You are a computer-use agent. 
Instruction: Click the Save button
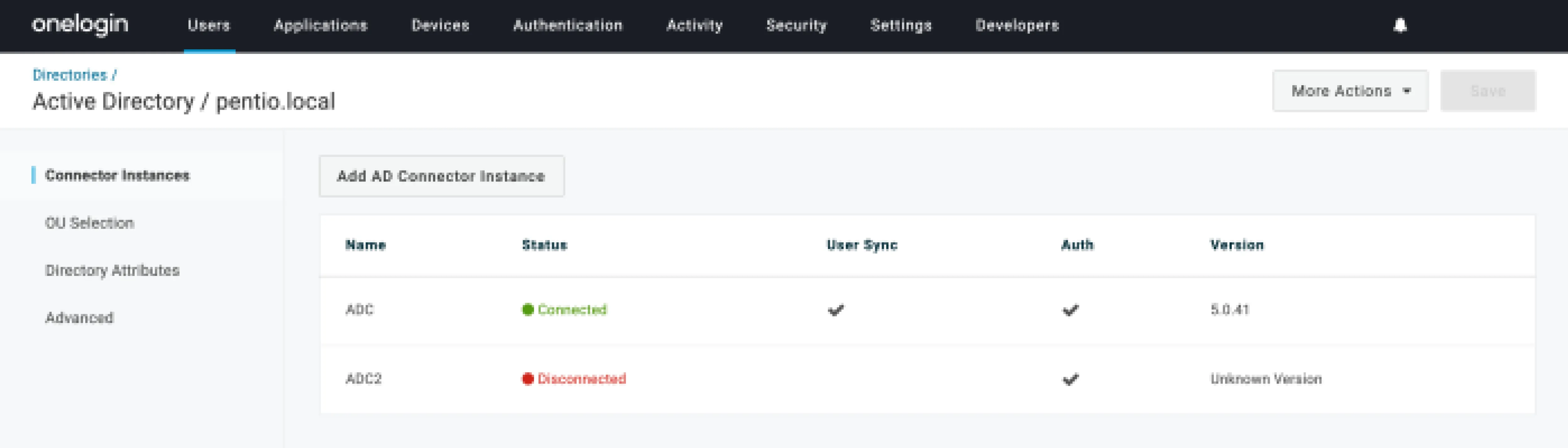[x=1487, y=91]
